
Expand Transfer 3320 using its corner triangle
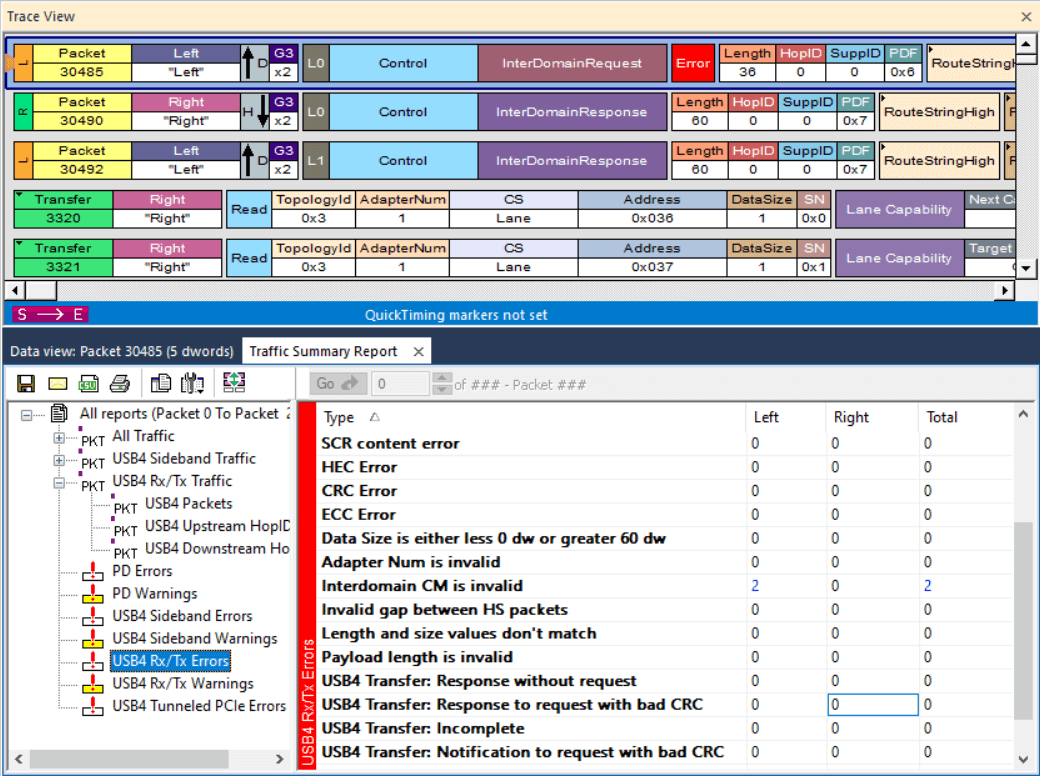[x=21, y=196]
